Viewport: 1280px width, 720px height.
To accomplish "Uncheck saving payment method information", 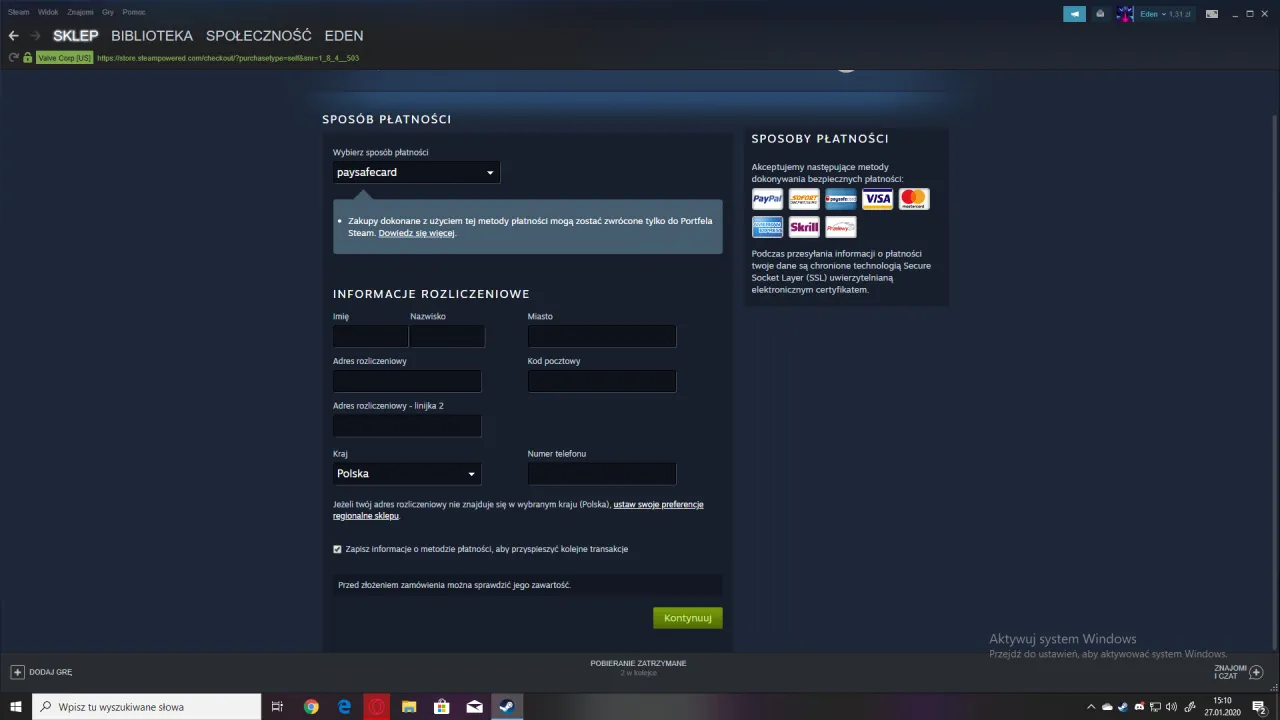I will point(337,549).
